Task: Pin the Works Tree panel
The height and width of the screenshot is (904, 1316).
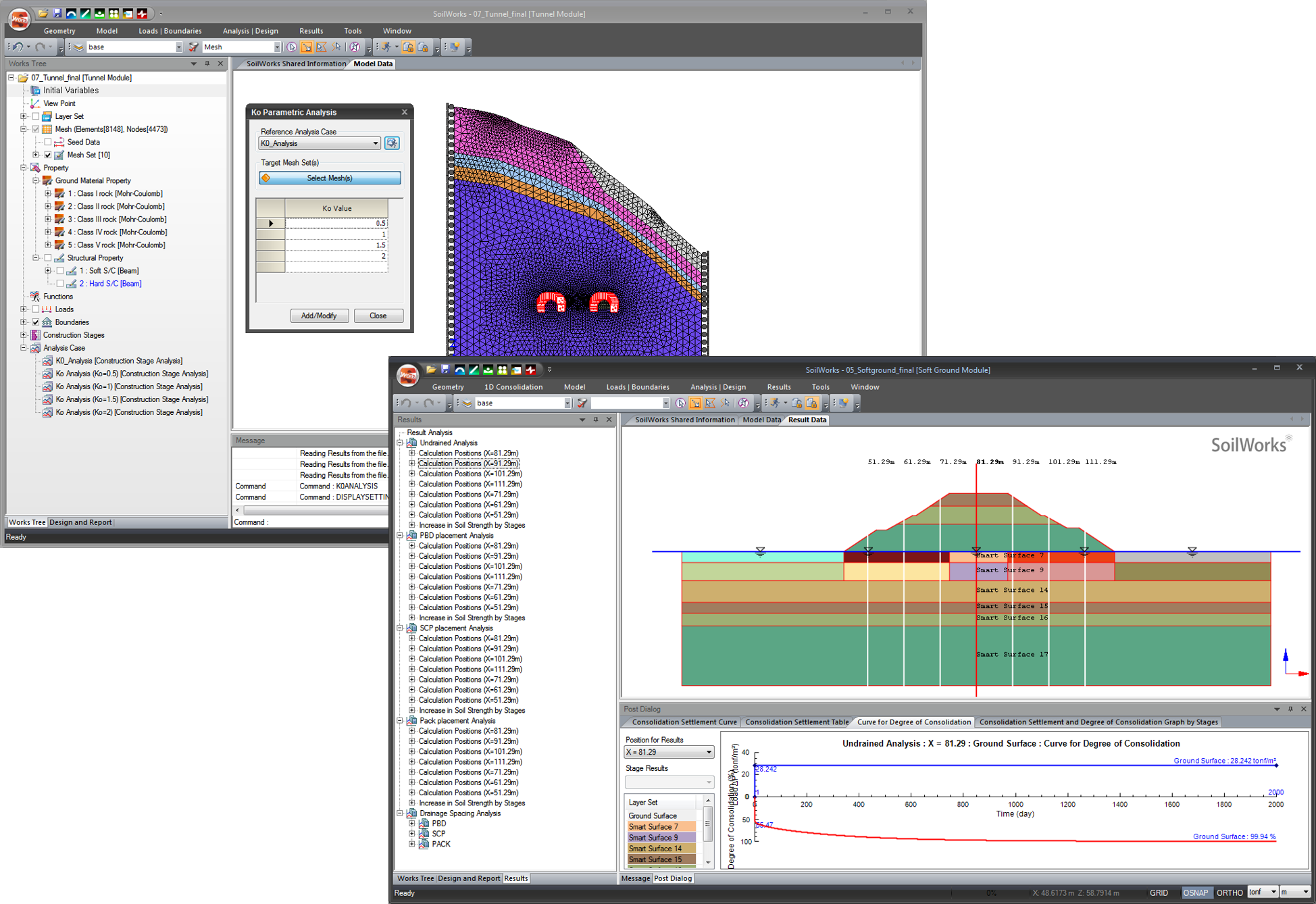Action: click(207, 64)
